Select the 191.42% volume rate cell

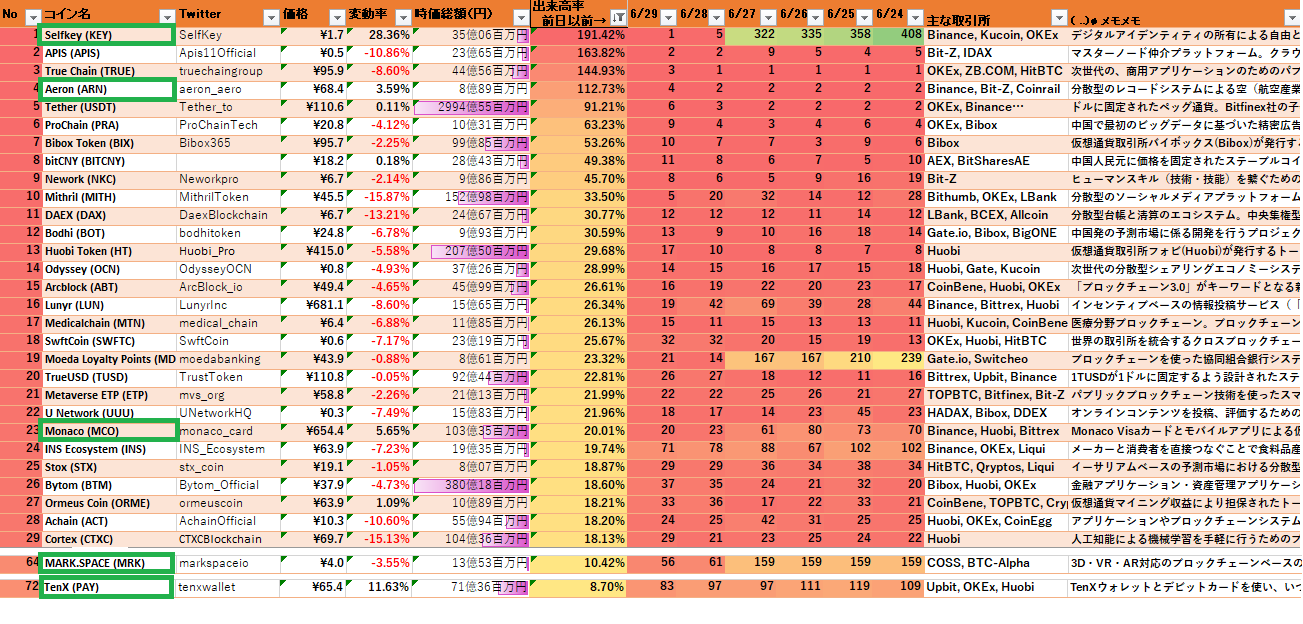click(580, 35)
